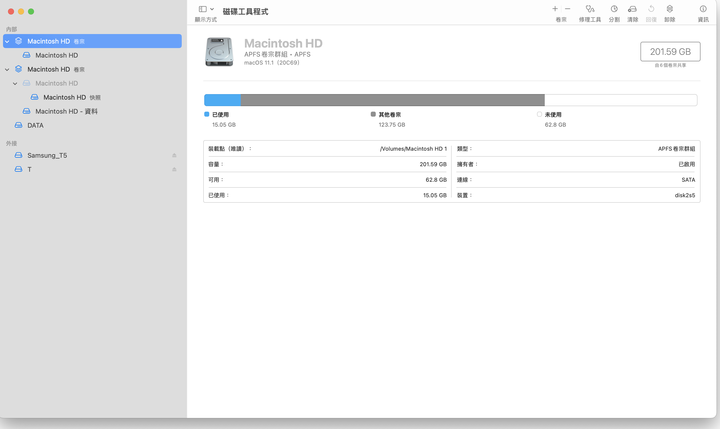Click the stacked-layers icon of highlighted Macintosh HD
The width and height of the screenshot is (720, 429).
point(18,41)
